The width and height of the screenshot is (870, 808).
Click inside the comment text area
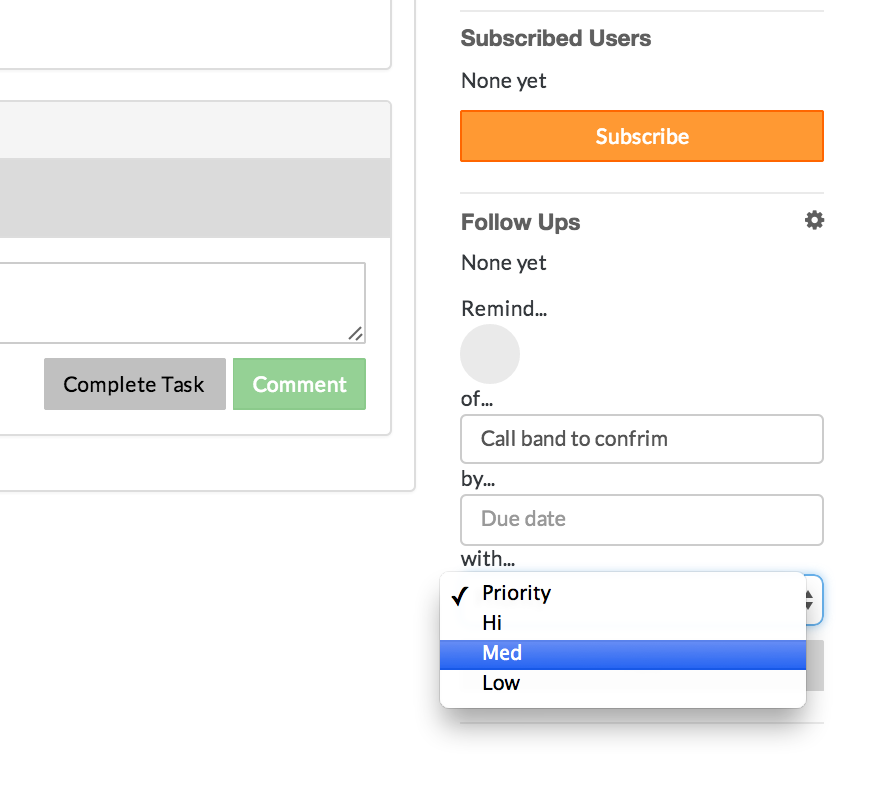[x=180, y=302]
